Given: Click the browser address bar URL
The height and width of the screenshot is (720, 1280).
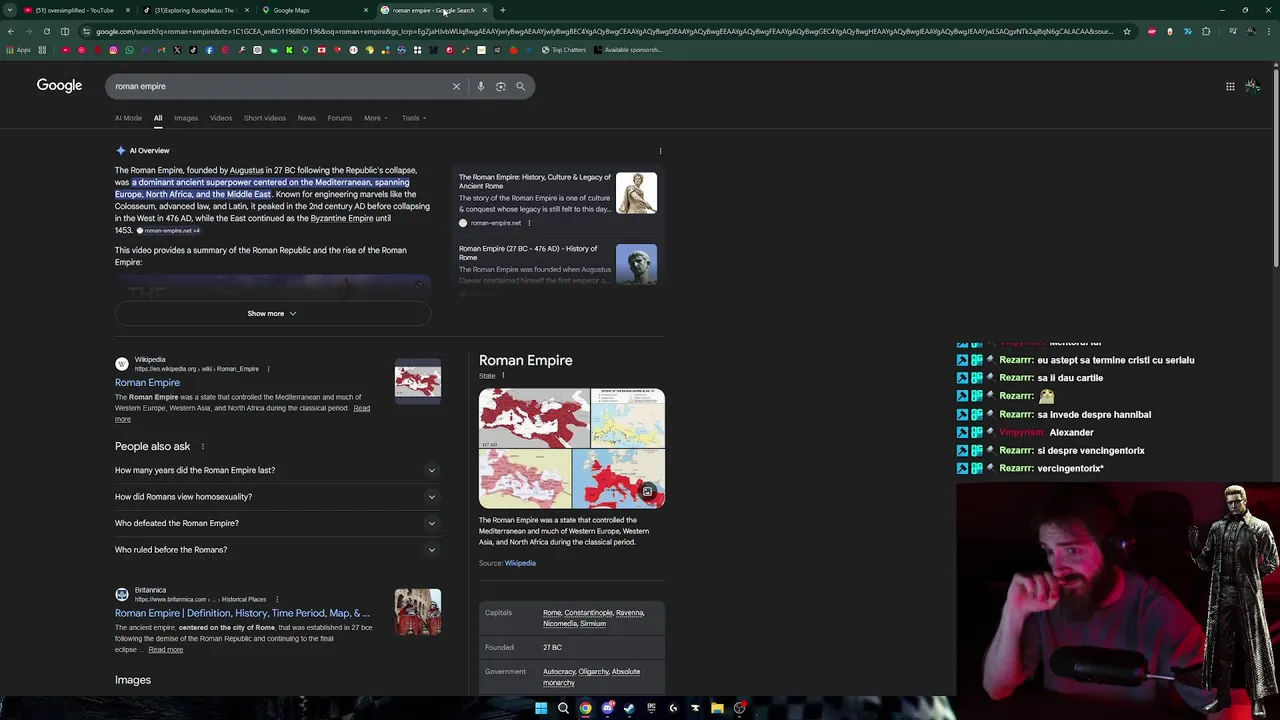Looking at the screenshot, I should pos(605,31).
